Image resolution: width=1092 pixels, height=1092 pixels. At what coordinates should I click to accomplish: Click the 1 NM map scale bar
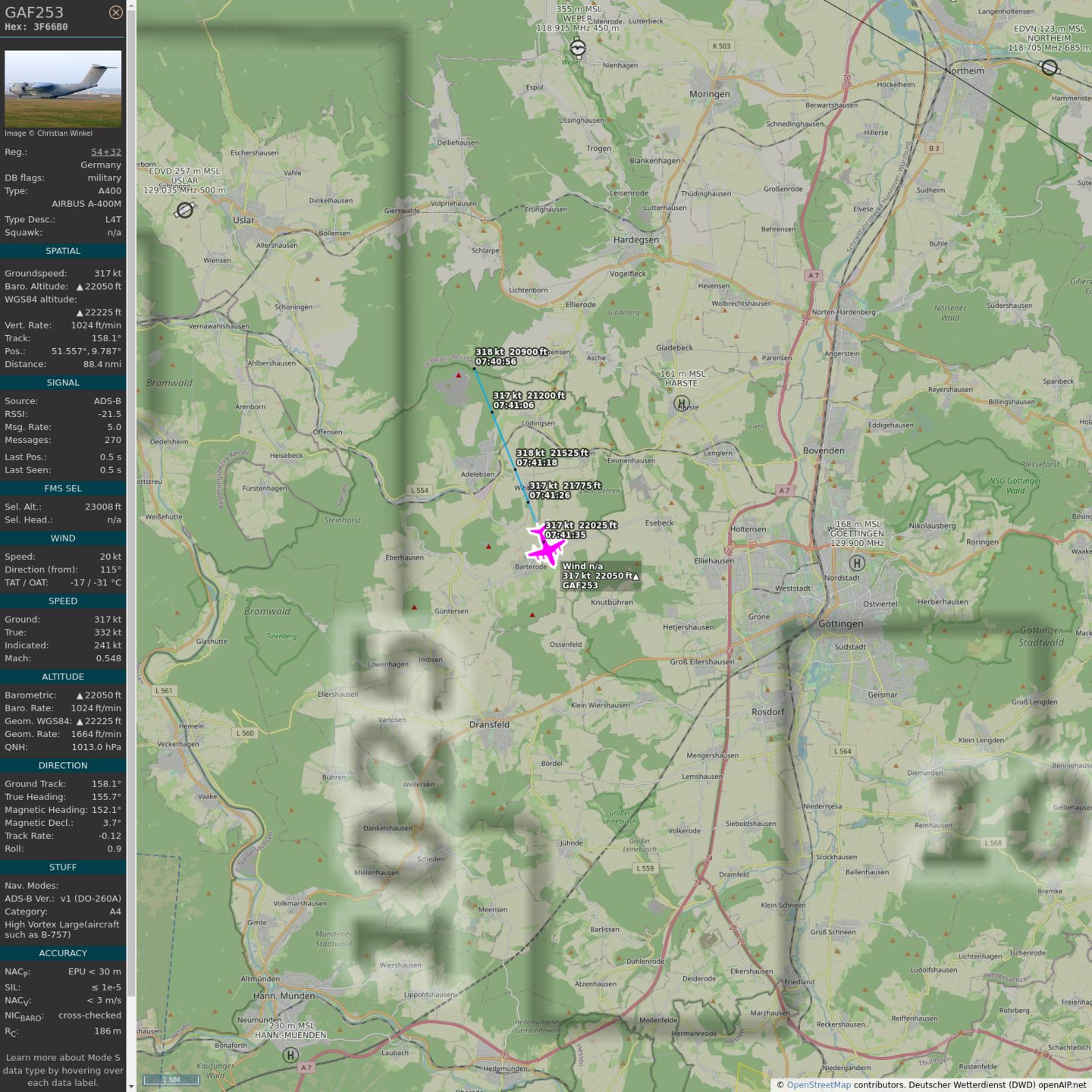(171, 1080)
